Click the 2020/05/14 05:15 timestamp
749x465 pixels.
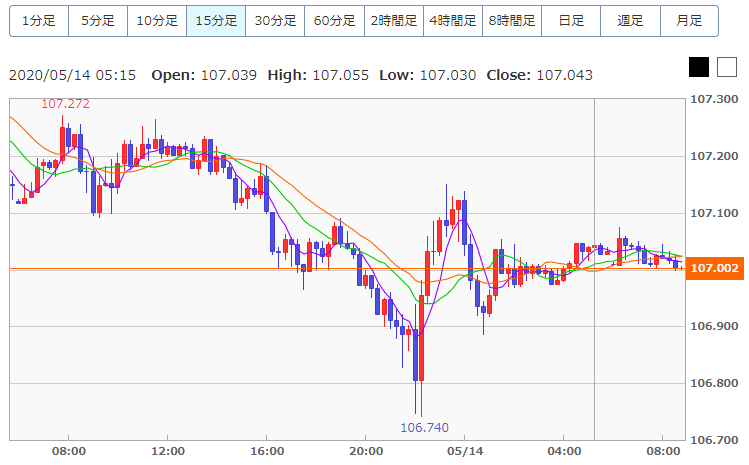[73, 75]
